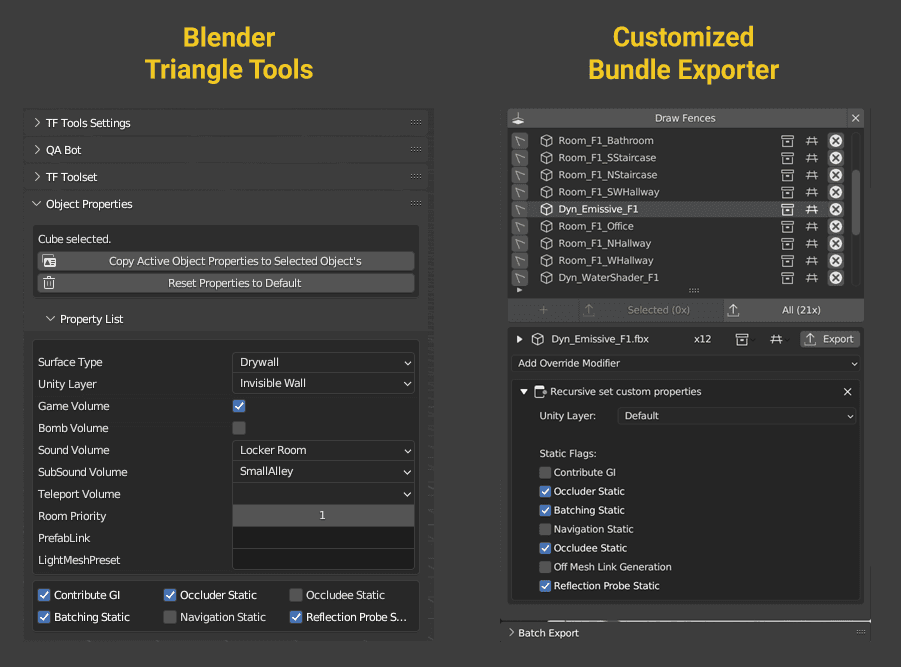This screenshot has width=901, height=667.
Task: Click the Export button
Action: click(x=830, y=340)
